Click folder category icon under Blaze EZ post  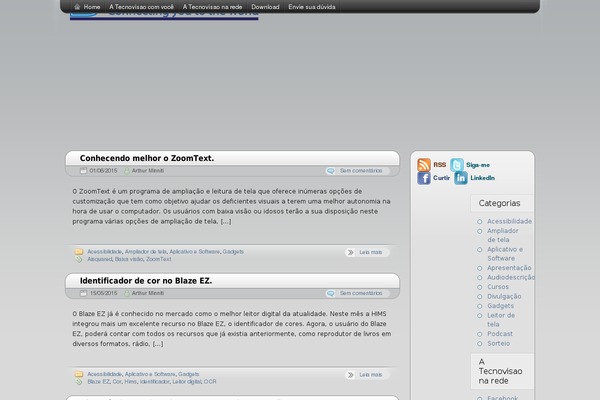point(79,374)
